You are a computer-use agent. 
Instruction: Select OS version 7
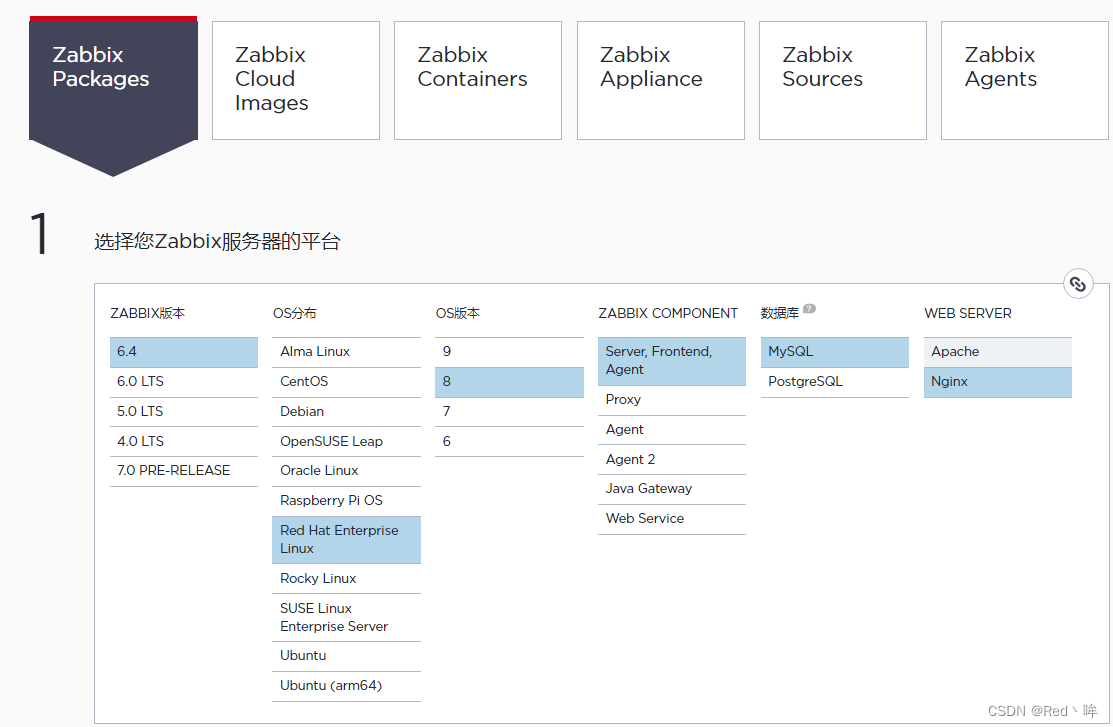point(509,411)
